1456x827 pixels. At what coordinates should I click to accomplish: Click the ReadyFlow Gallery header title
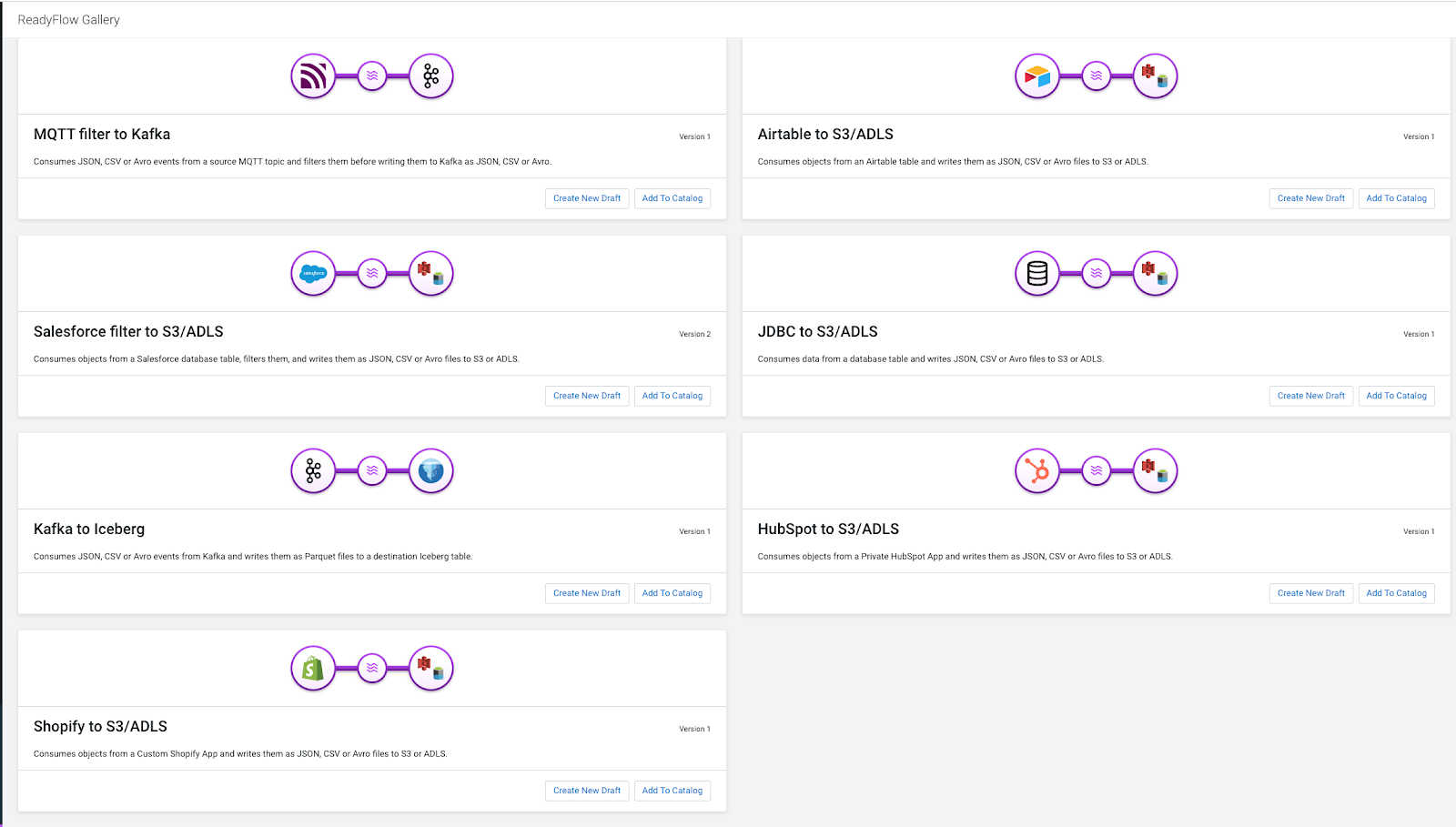[x=68, y=19]
